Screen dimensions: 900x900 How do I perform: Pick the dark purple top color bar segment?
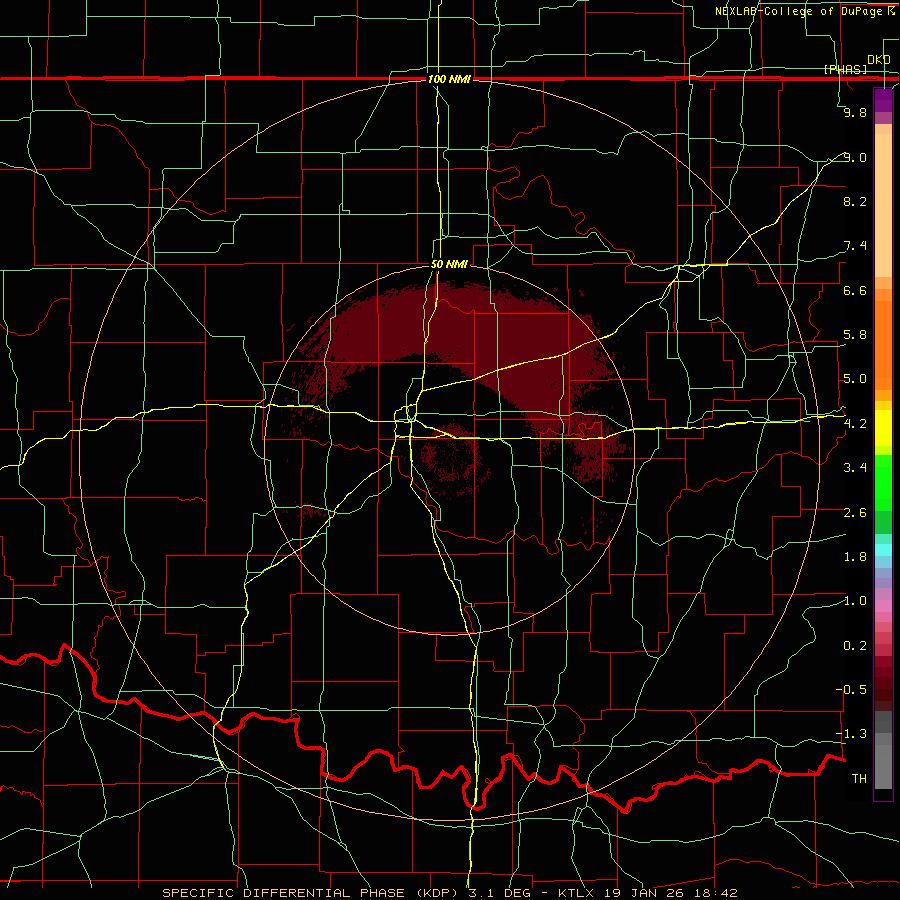[x=883, y=100]
